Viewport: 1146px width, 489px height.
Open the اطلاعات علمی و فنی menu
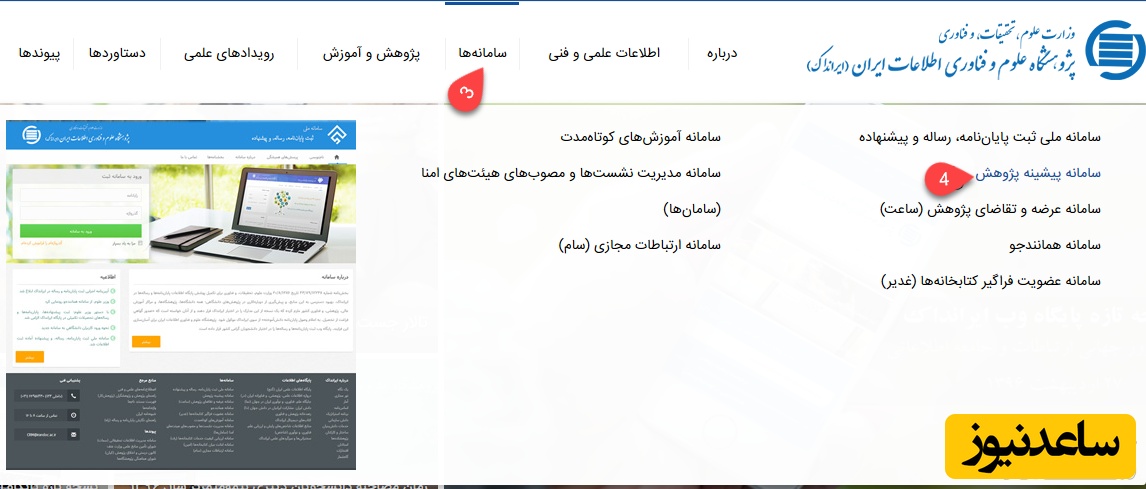tap(604, 53)
